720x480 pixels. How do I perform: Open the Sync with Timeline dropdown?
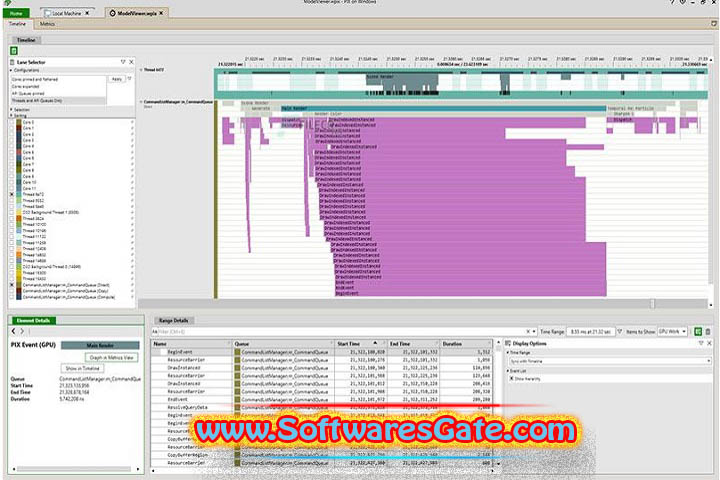[610, 361]
